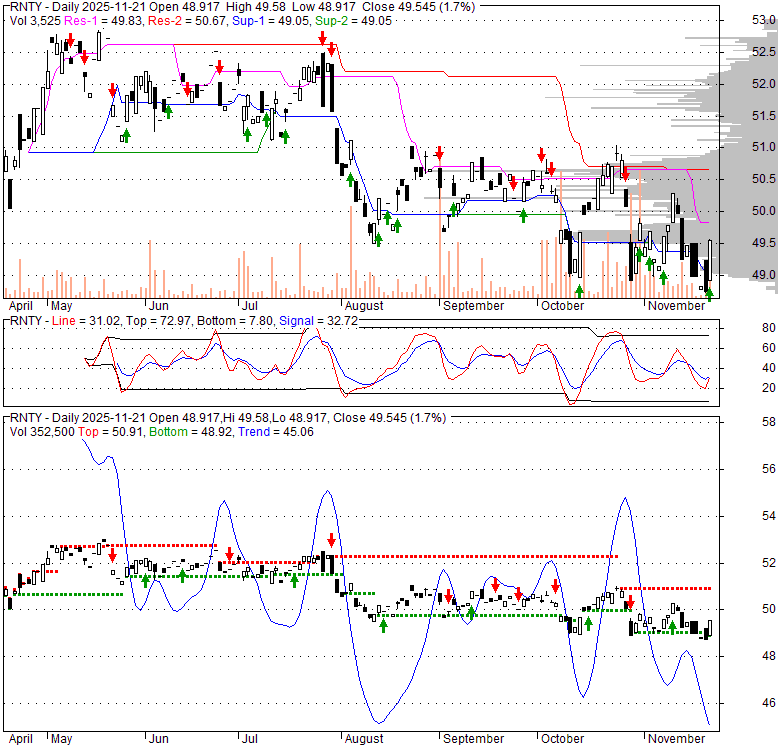Click 'Signal = 32.72' in the oscillator panel
This screenshot has width=780, height=745.
318,321
